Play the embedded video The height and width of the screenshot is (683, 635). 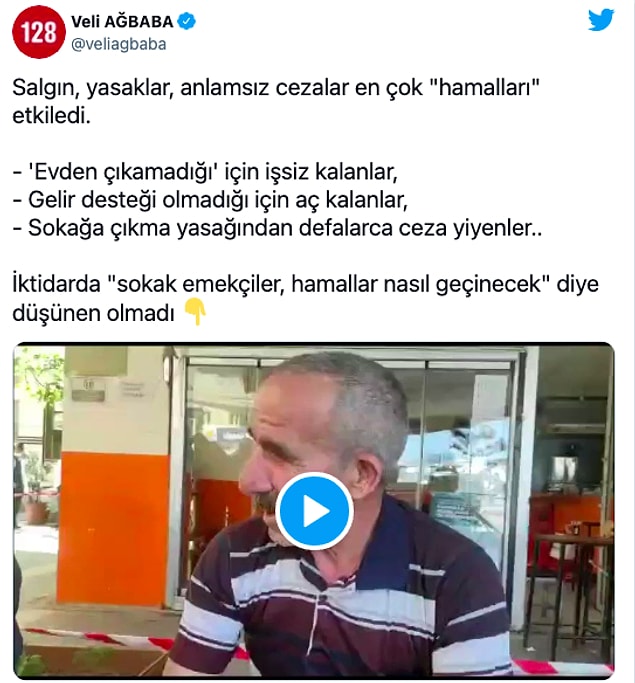pos(314,511)
